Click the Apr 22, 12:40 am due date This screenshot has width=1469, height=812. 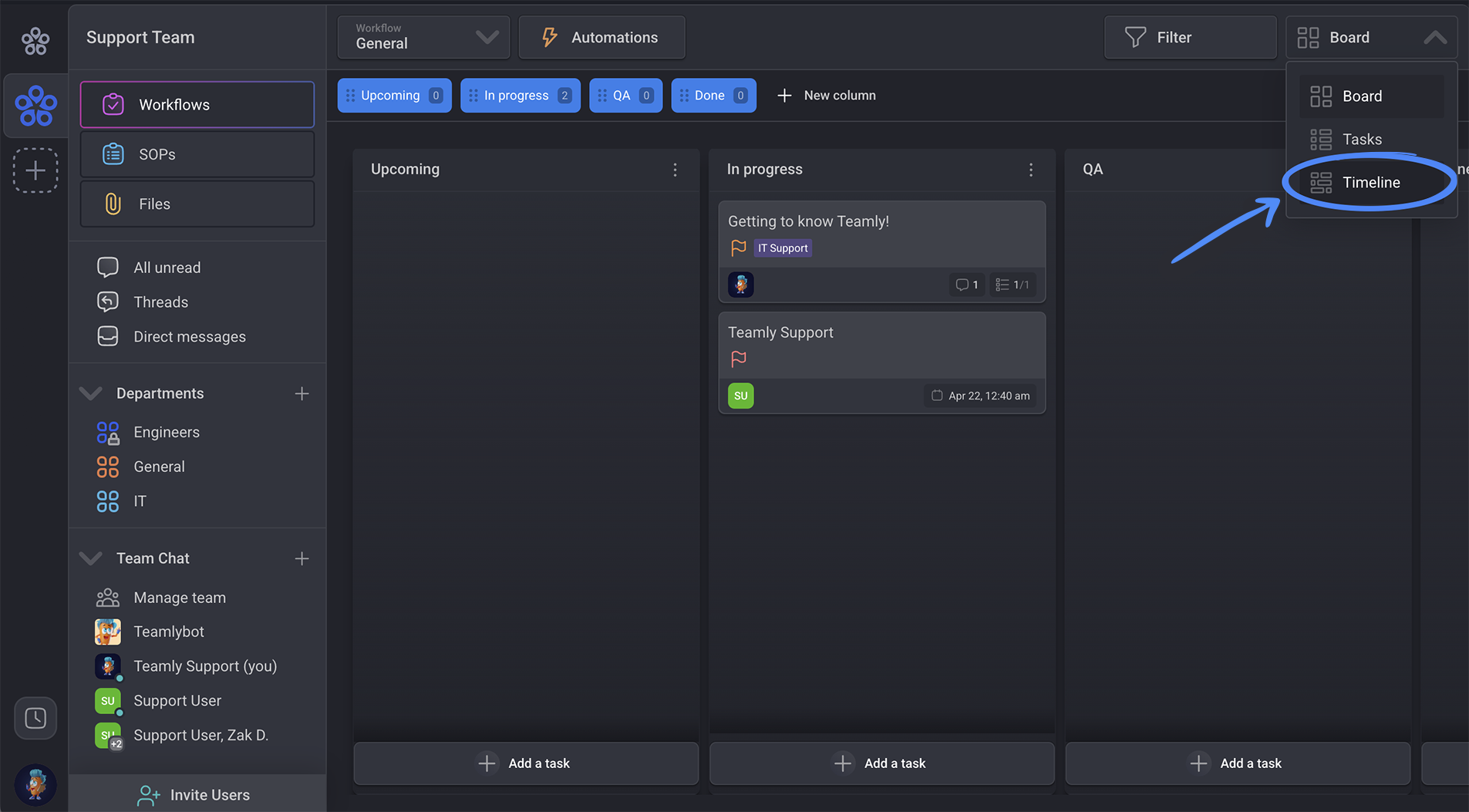pyautogui.click(x=980, y=396)
